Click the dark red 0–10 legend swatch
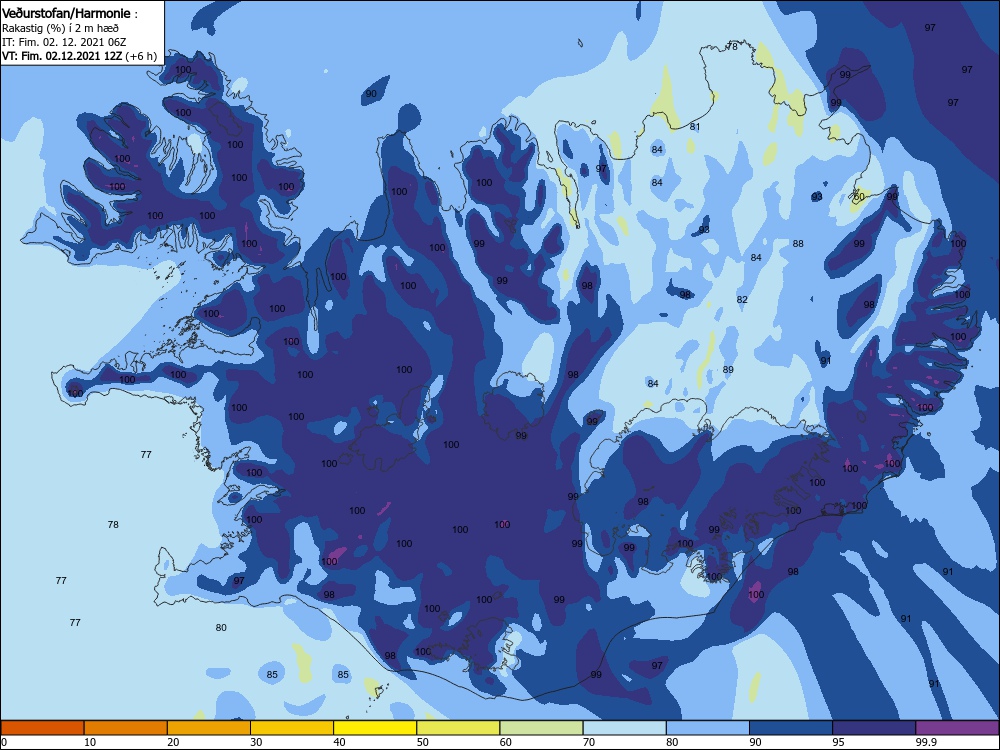Screen dimensions: 1000x750 pyautogui.click(x=42, y=728)
